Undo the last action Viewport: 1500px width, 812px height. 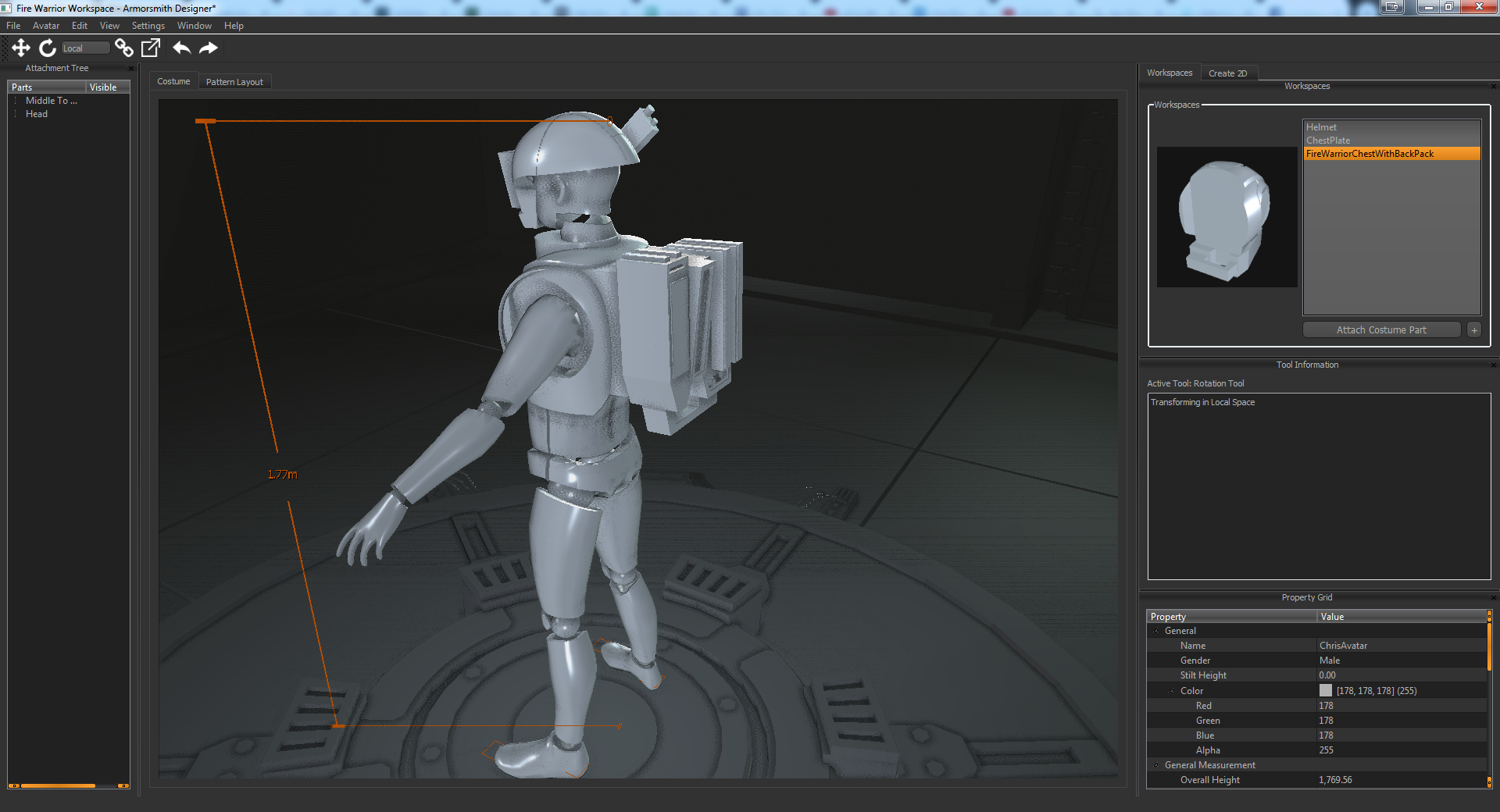click(x=181, y=48)
